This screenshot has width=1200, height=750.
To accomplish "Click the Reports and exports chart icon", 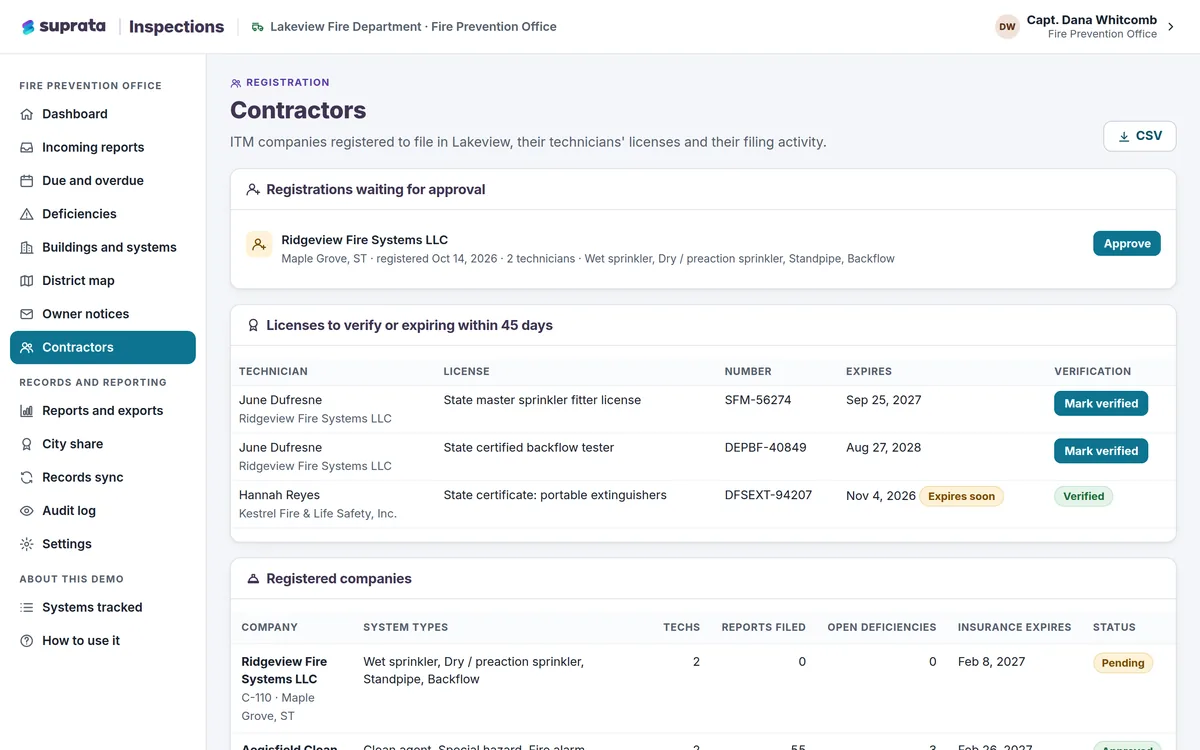I will pyautogui.click(x=27, y=411).
